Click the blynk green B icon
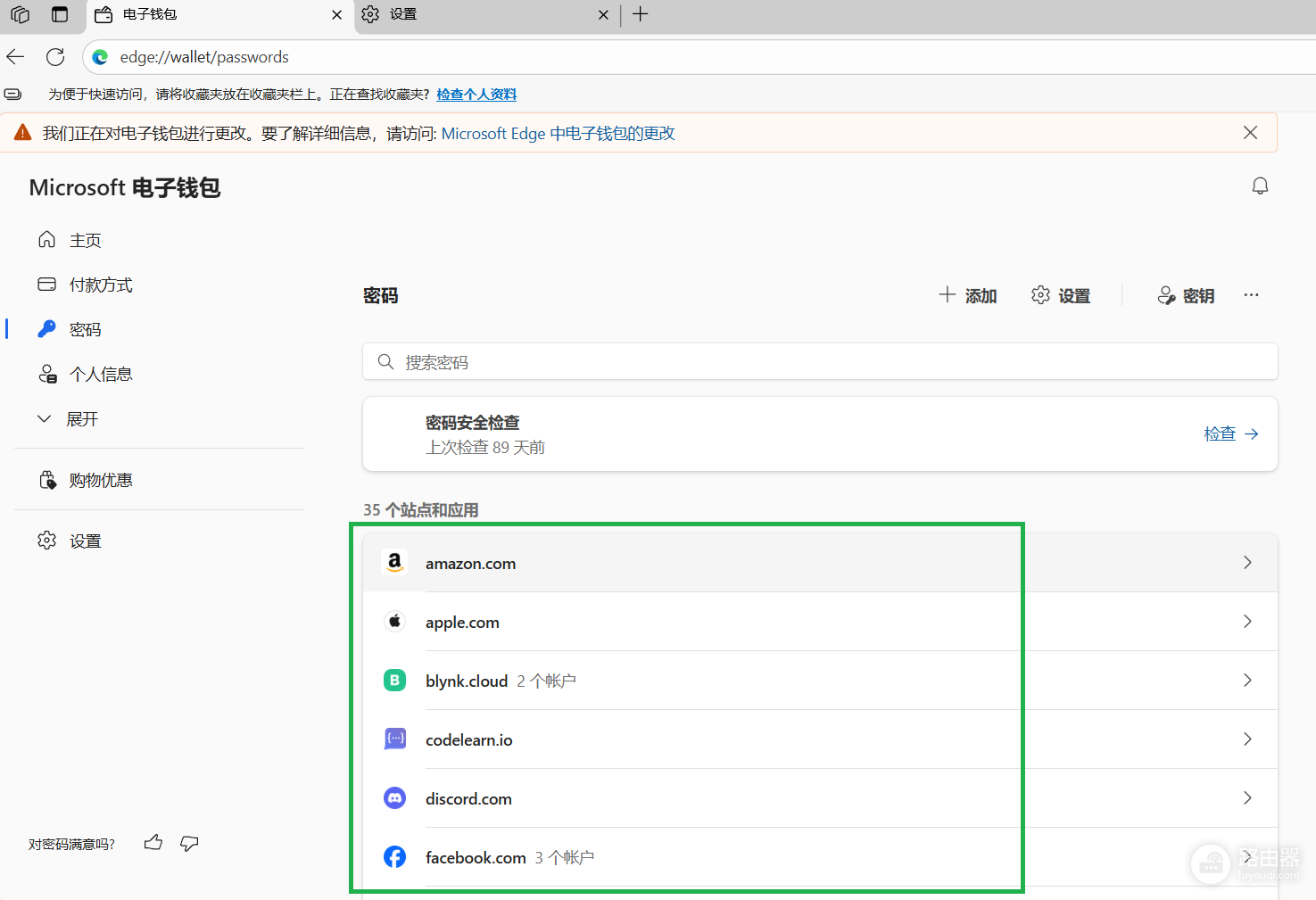Image resolution: width=1316 pixels, height=900 pixels. (x=394, y=680)
